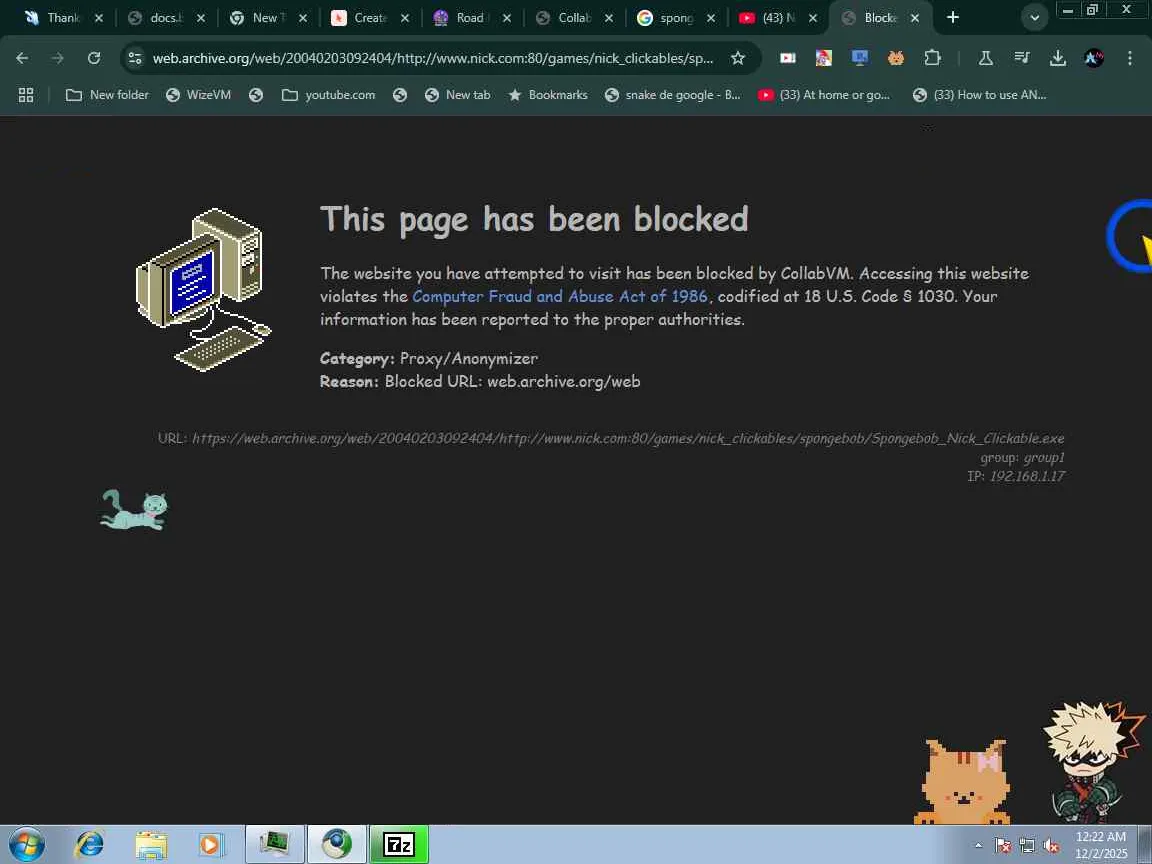Open the red video extension icon

coord(788,58)
